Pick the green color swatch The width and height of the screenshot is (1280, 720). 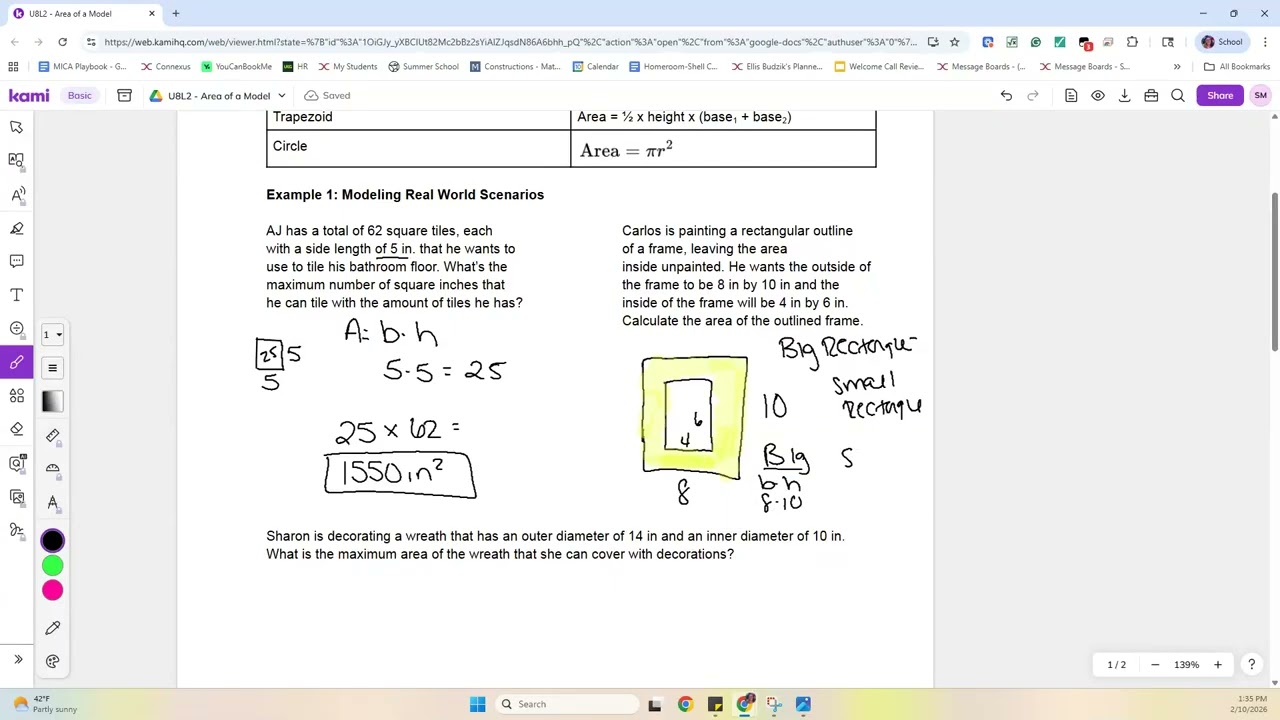(x=52, y=566)
